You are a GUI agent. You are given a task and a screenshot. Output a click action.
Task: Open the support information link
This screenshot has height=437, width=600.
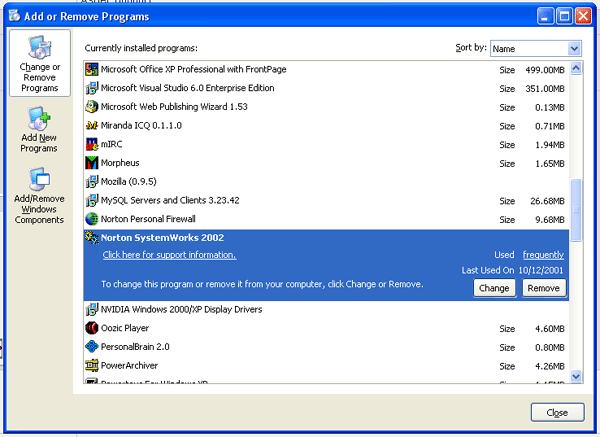(x=169, y=255)
